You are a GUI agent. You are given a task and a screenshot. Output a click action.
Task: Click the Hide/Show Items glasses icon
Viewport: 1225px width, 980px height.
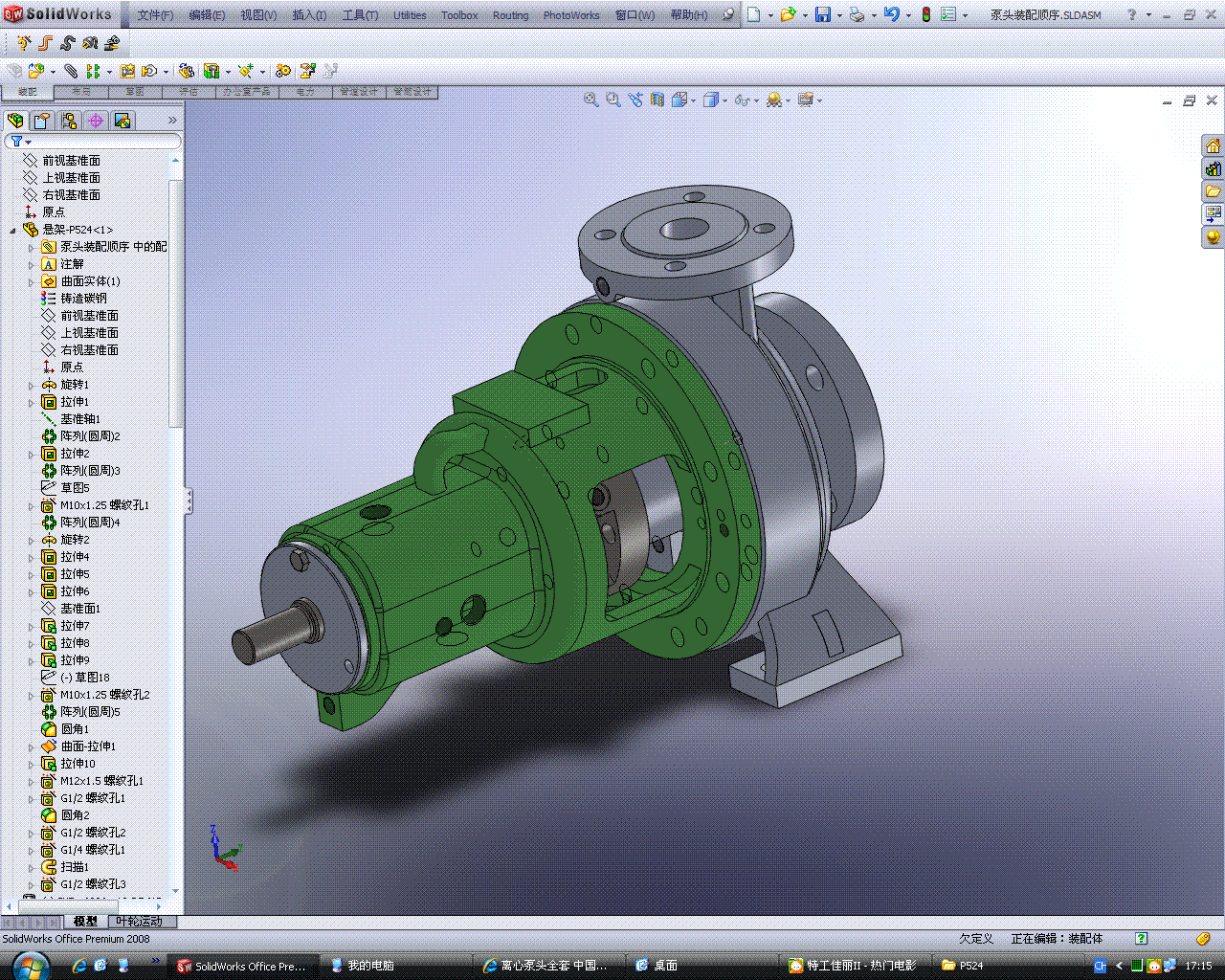pos(742,100)
